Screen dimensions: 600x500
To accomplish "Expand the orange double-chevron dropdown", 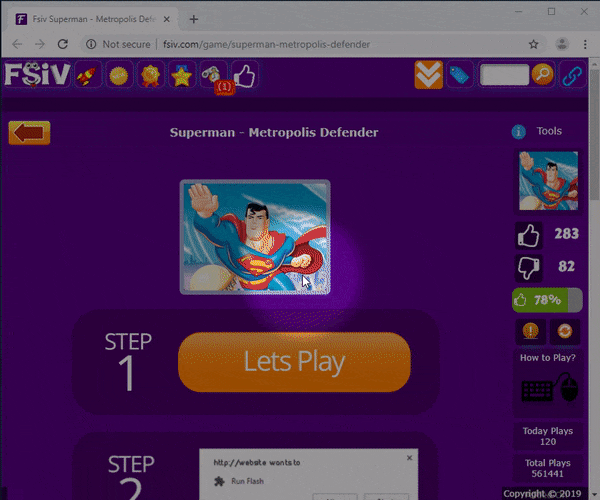I will click(x=428, y=75).
